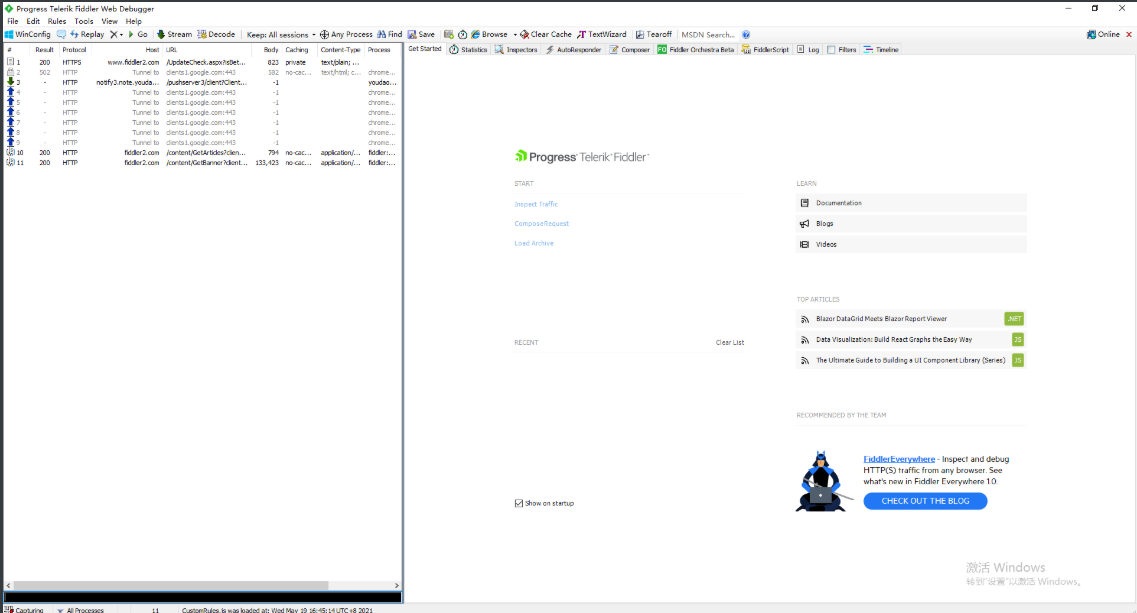Click the FiddlerEverywhere hyperlink
This screenshot has height=613, width=1137.
tap(898, 458)
